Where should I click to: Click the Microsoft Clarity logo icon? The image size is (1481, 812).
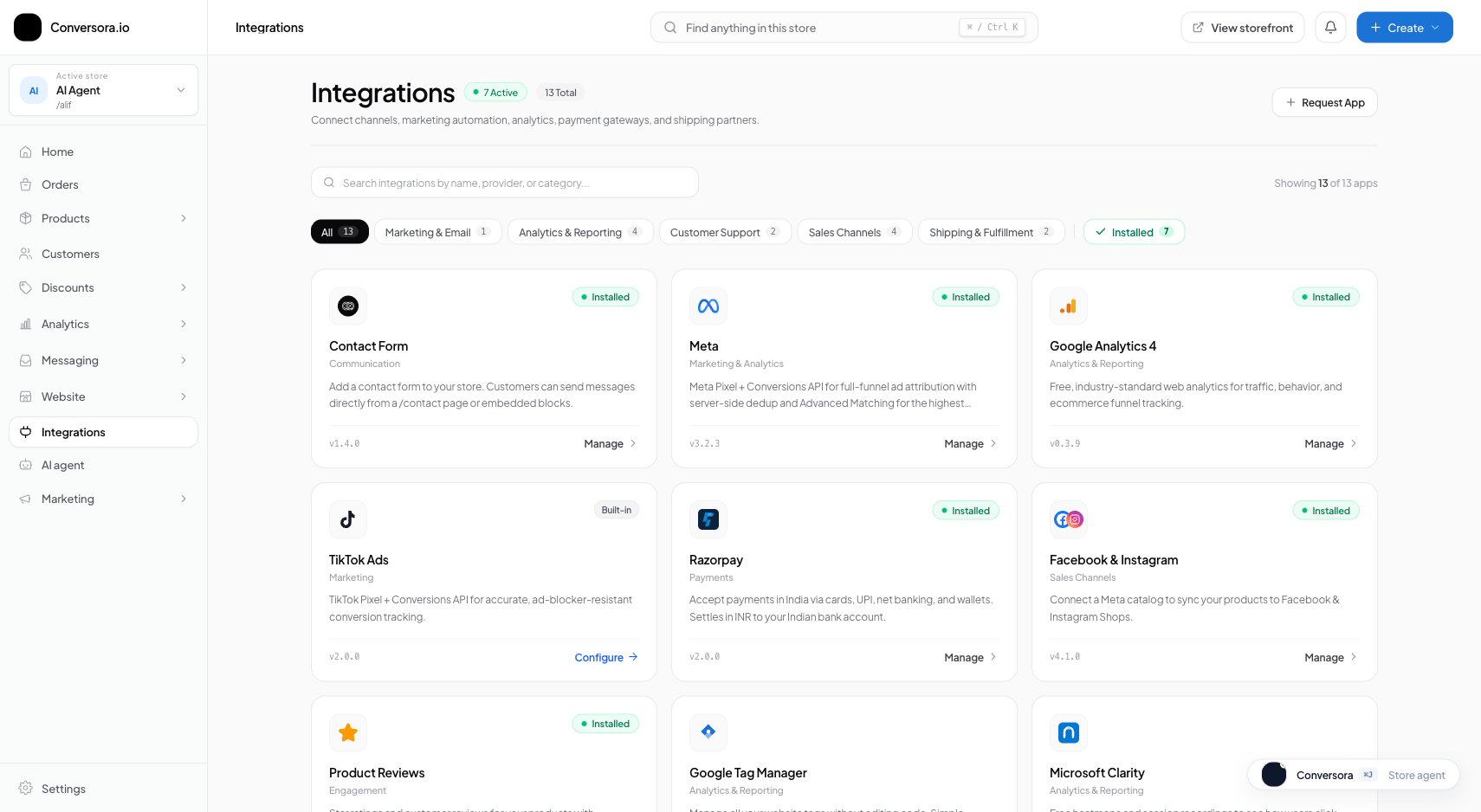coord(1069,732)
